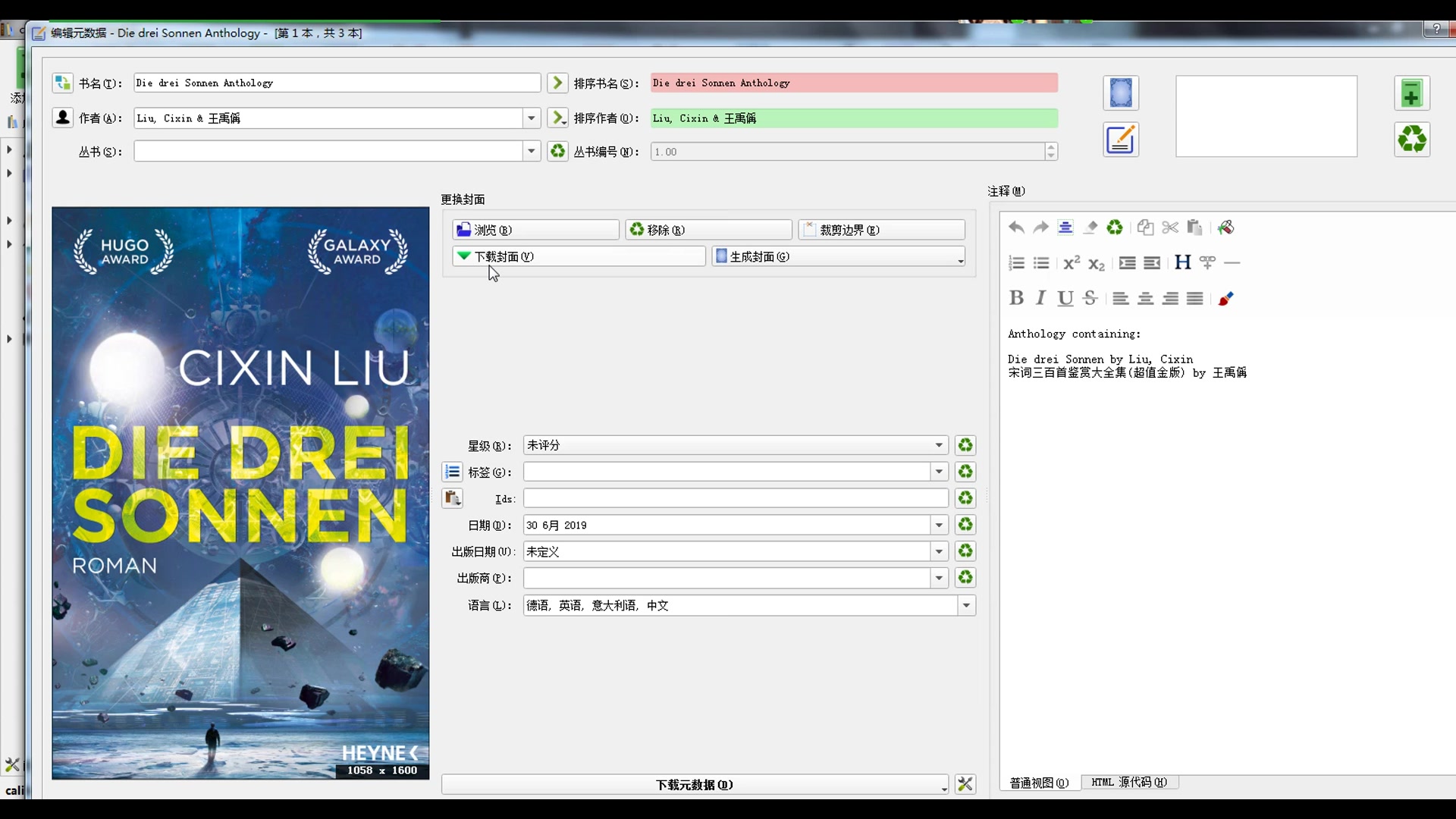Image resolution: width=1456 pixels, height=819 pixels.
Task: Click the select-all icon in comments toolbar
Action: tap(1065, 227)
